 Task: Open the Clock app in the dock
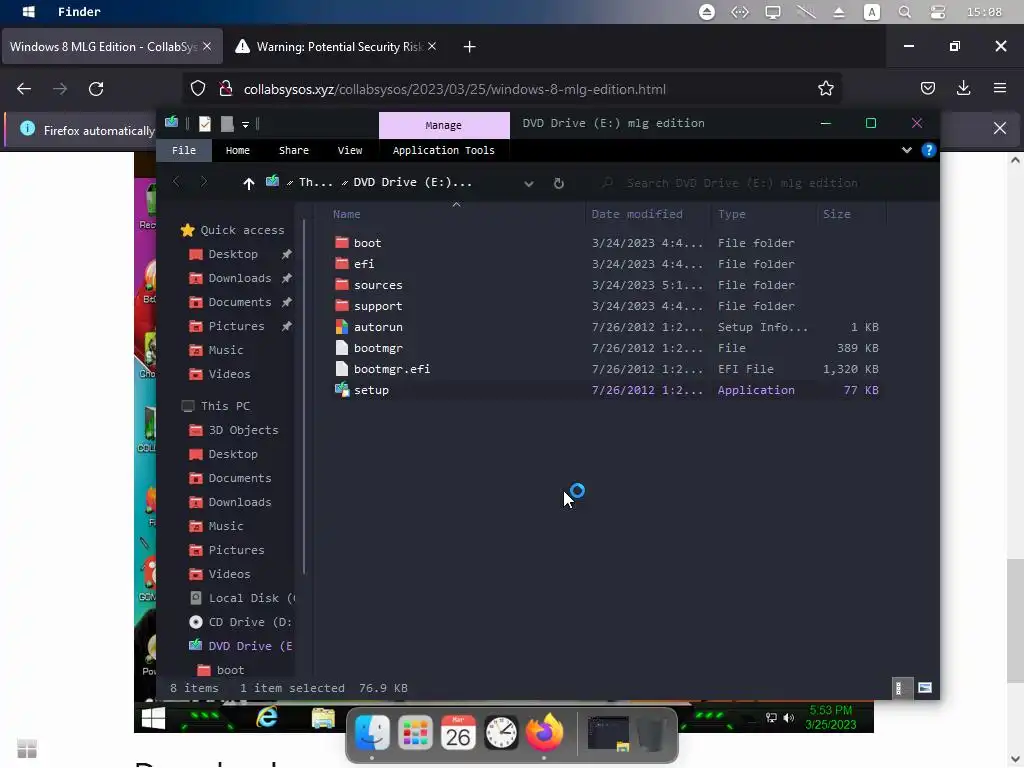(502, 732)
